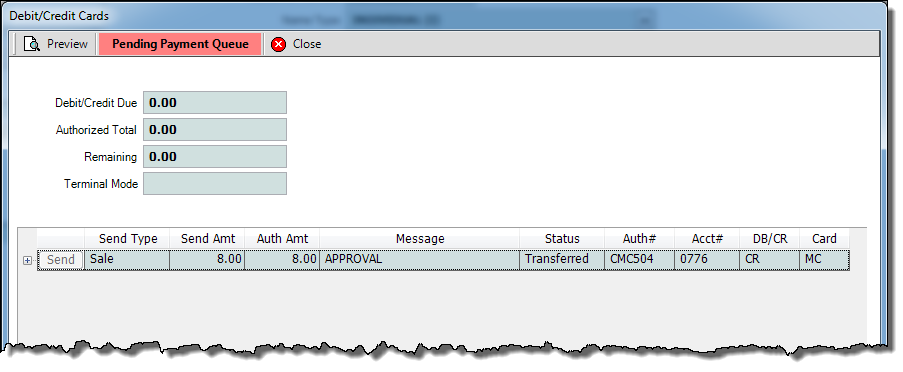Image resolution: width=903 pixels, height=372 pixels.
Task: Select the Authorized Total field
Action: coord(215,130)
